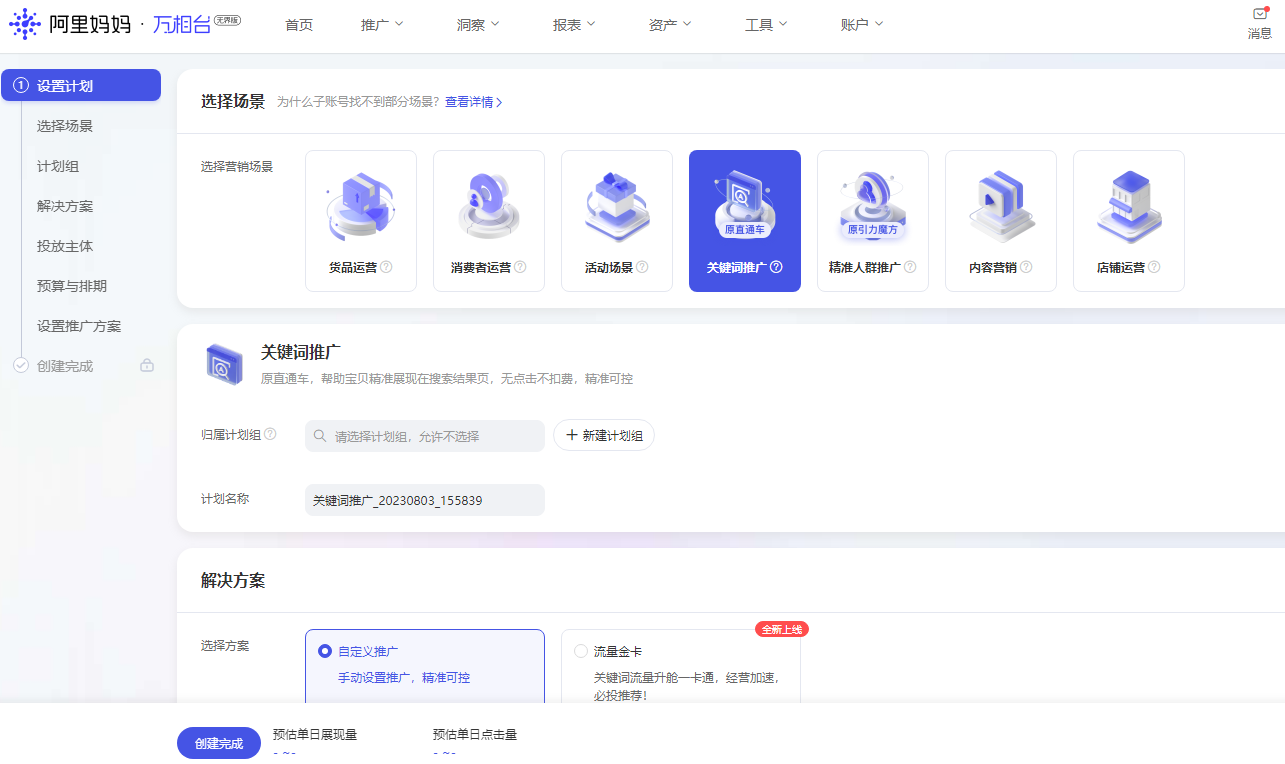Click help icon next to 关键词推广
Screen dimensions: 1285x764
coord(776,267)
